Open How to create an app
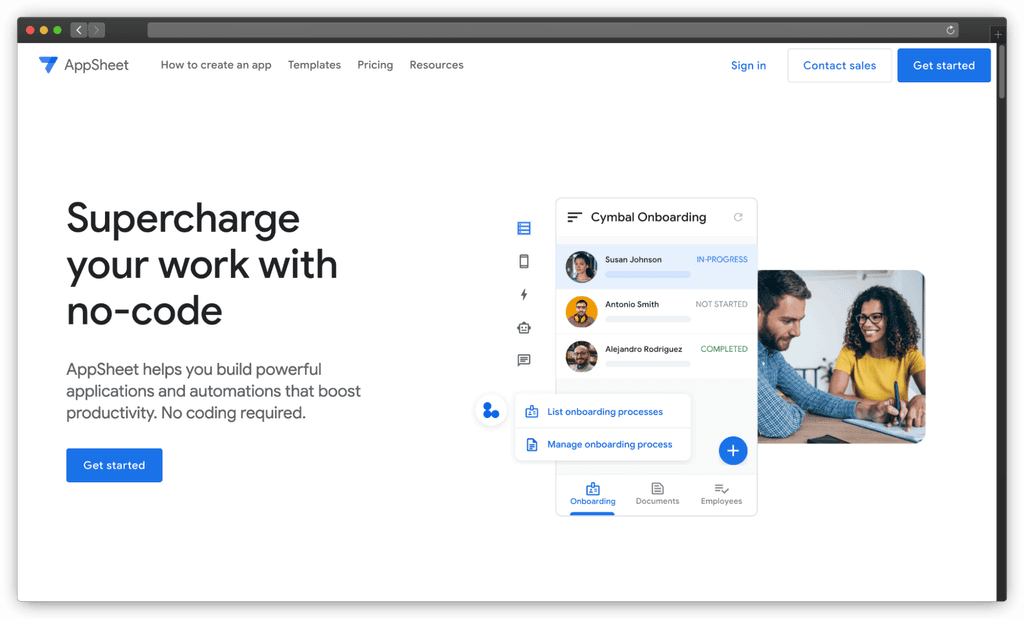1024x619 pixels. (216, 65)
